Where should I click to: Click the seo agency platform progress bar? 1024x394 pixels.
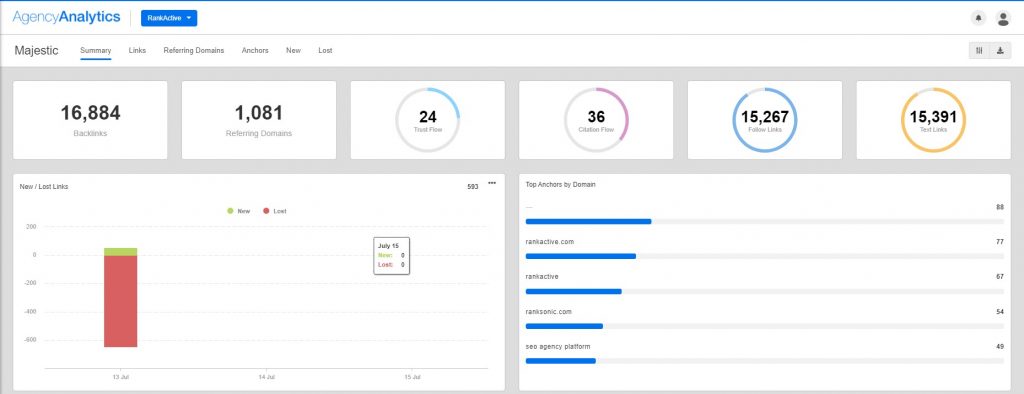coord(764,361)
